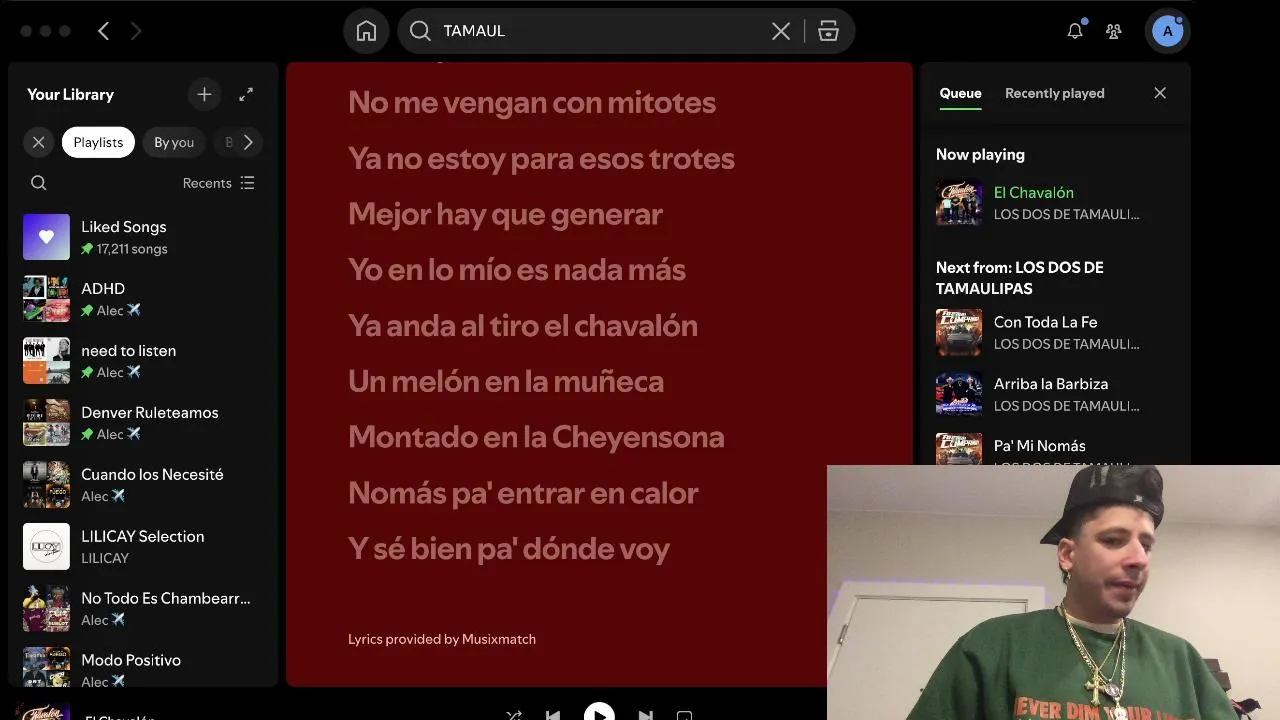This screenshot has height=720, width=1280.
Task: Open the Denver Ruleteamos playlist
Action: pyautogui.click(x=143, y=423)
